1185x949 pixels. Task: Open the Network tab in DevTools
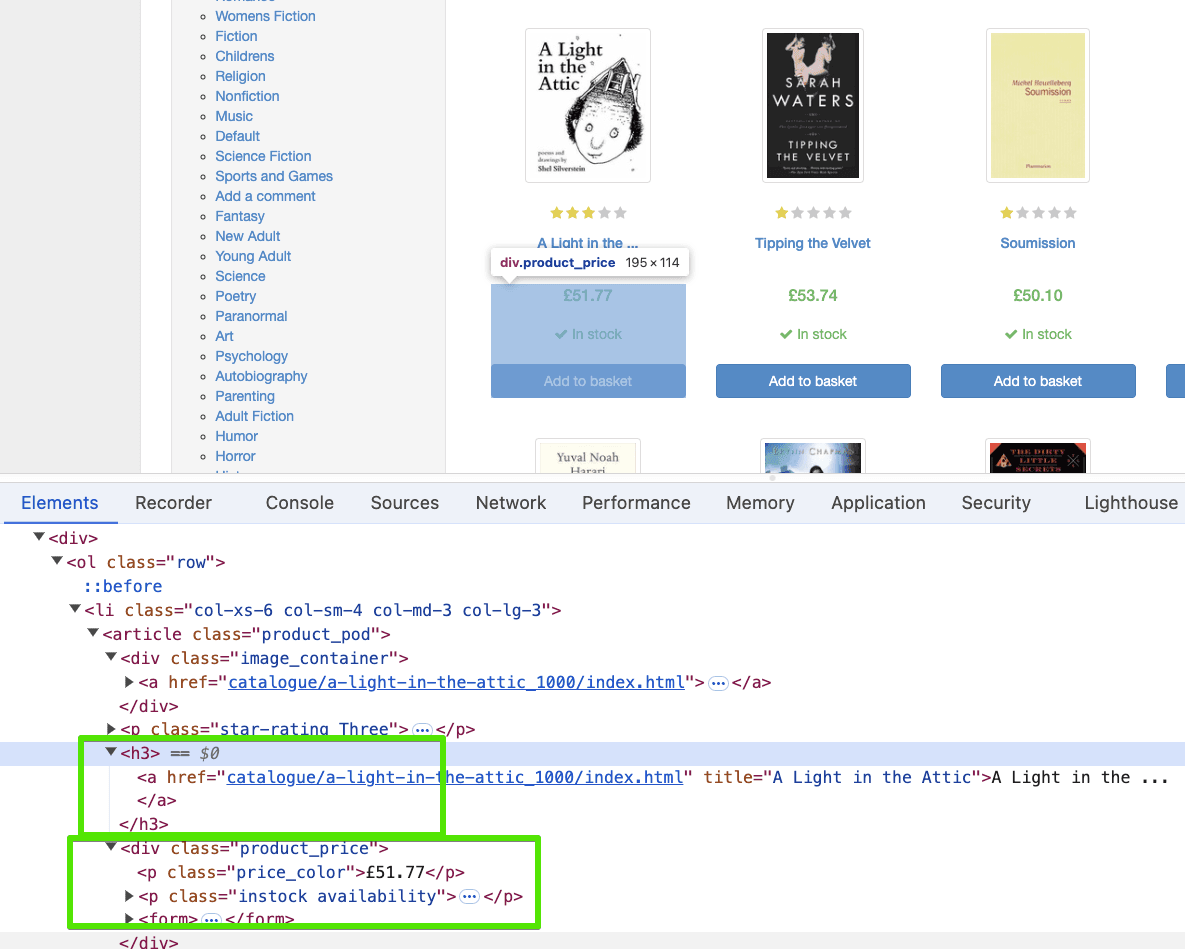click(x=511, y=503)
